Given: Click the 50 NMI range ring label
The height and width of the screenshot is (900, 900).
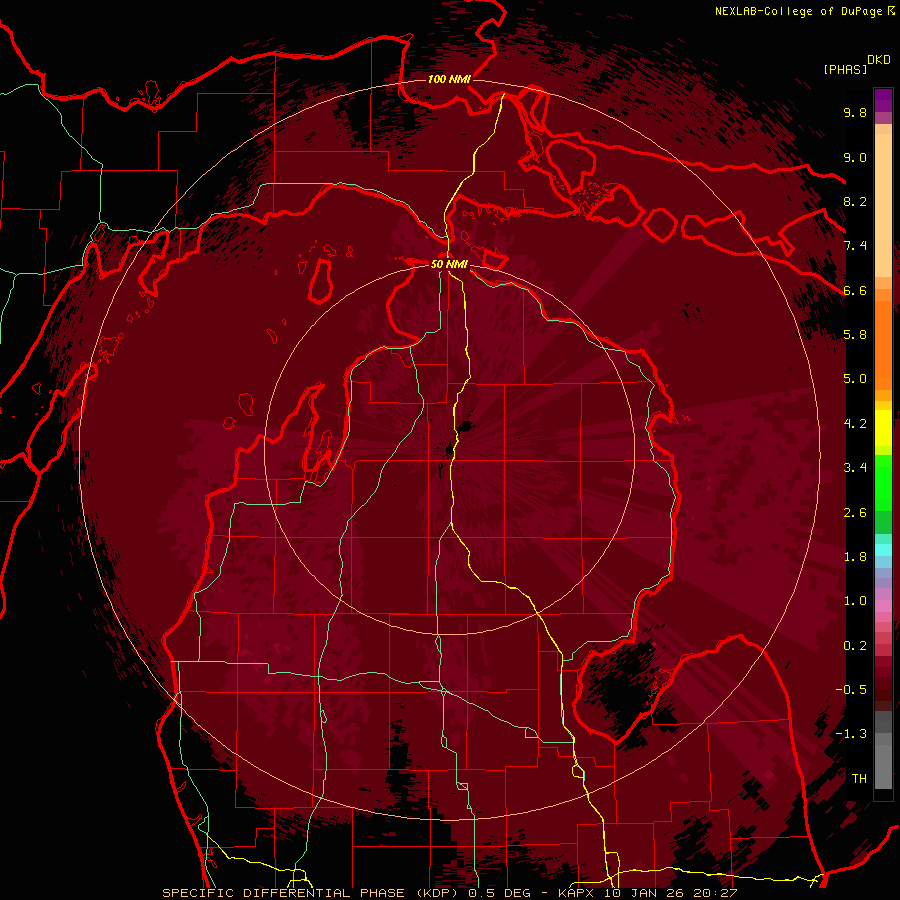Looking at the screenshot, I should point(449,264).
